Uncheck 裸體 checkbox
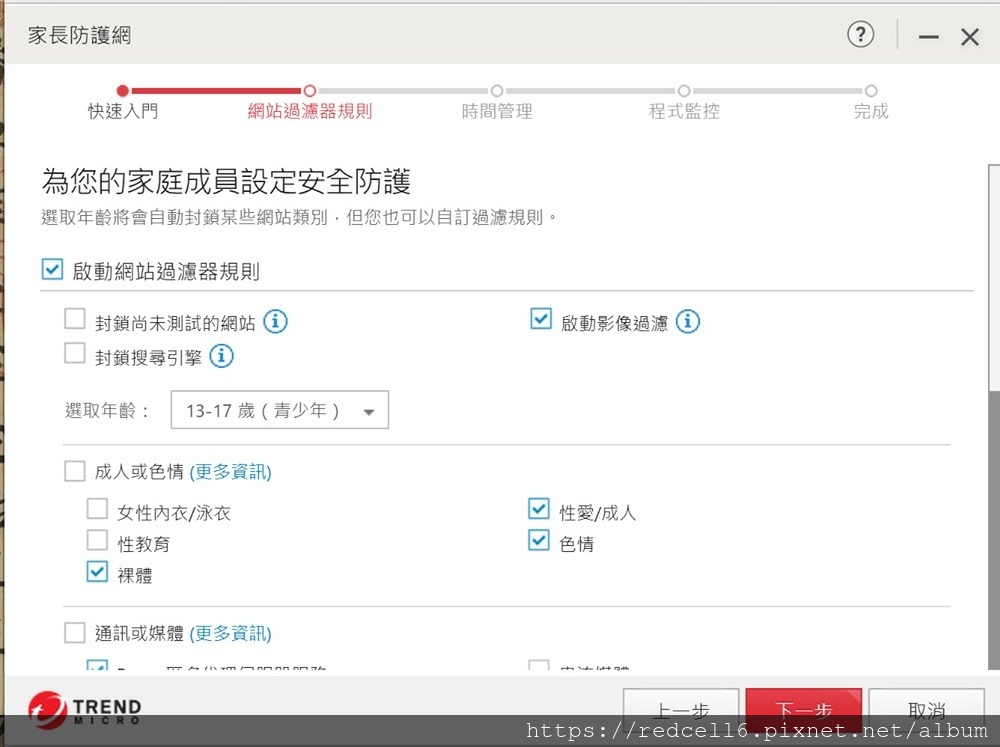The height and width of the screenshot is (747, 1000). tap(97, 572)
